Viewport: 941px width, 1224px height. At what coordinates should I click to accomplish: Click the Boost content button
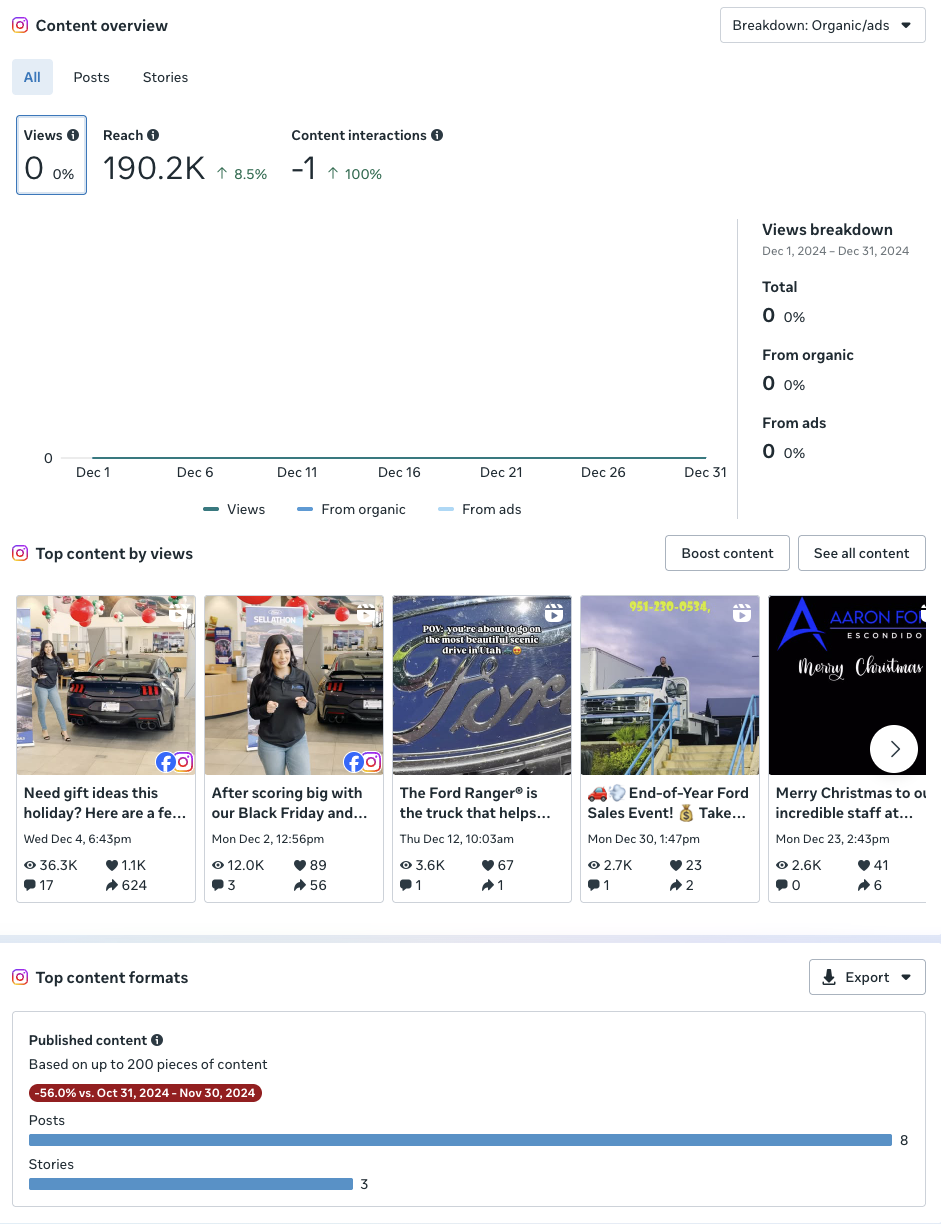point(727,553)
